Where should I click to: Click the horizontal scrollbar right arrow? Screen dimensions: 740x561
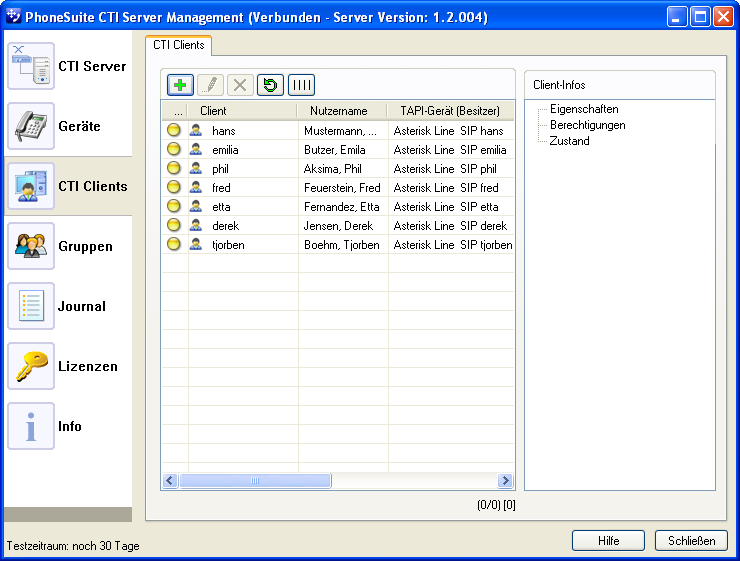tap(505, 481)
